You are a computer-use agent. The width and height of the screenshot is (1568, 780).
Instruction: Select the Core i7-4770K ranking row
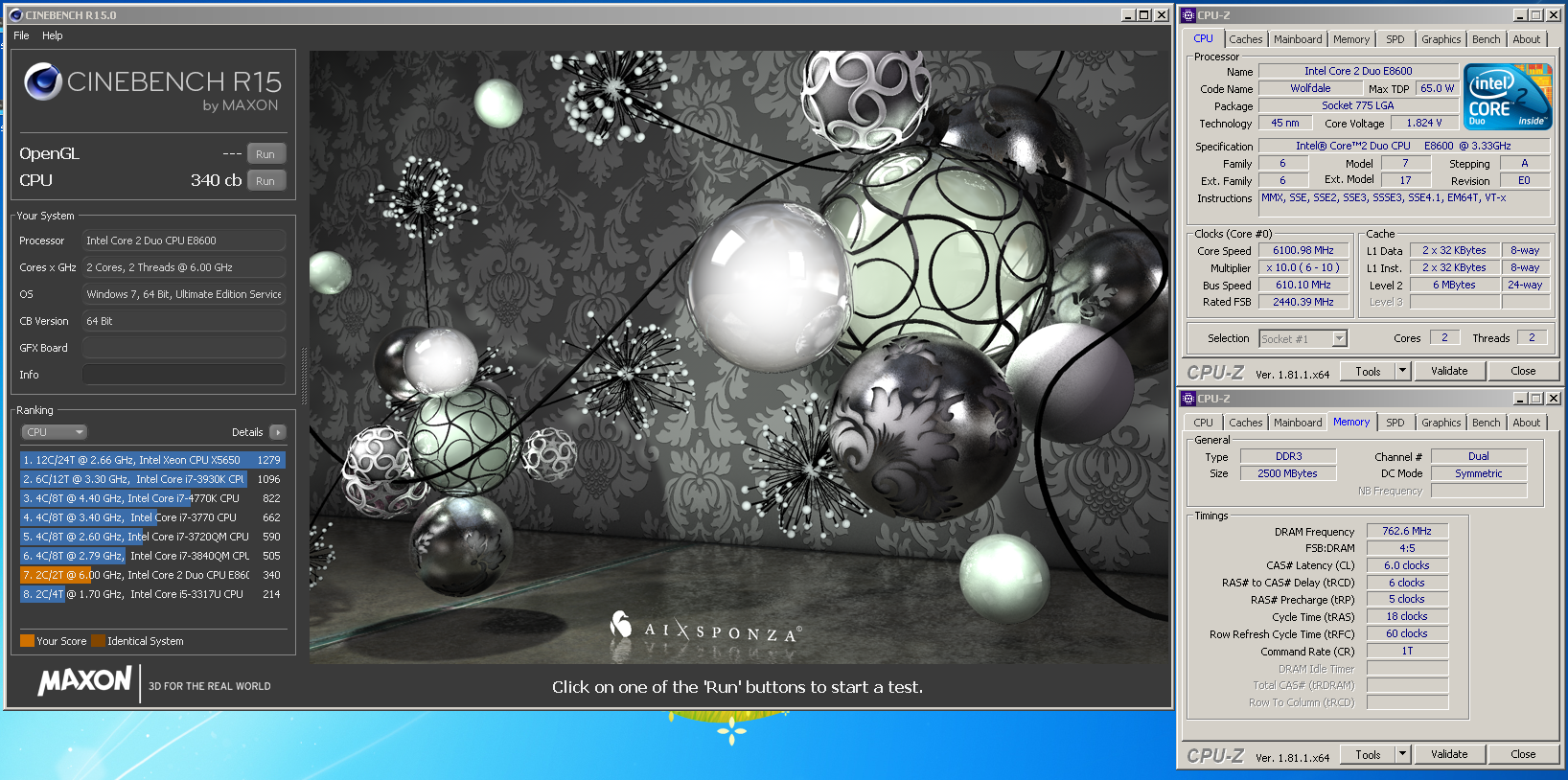pyautogui.click(x=152, y=498)
